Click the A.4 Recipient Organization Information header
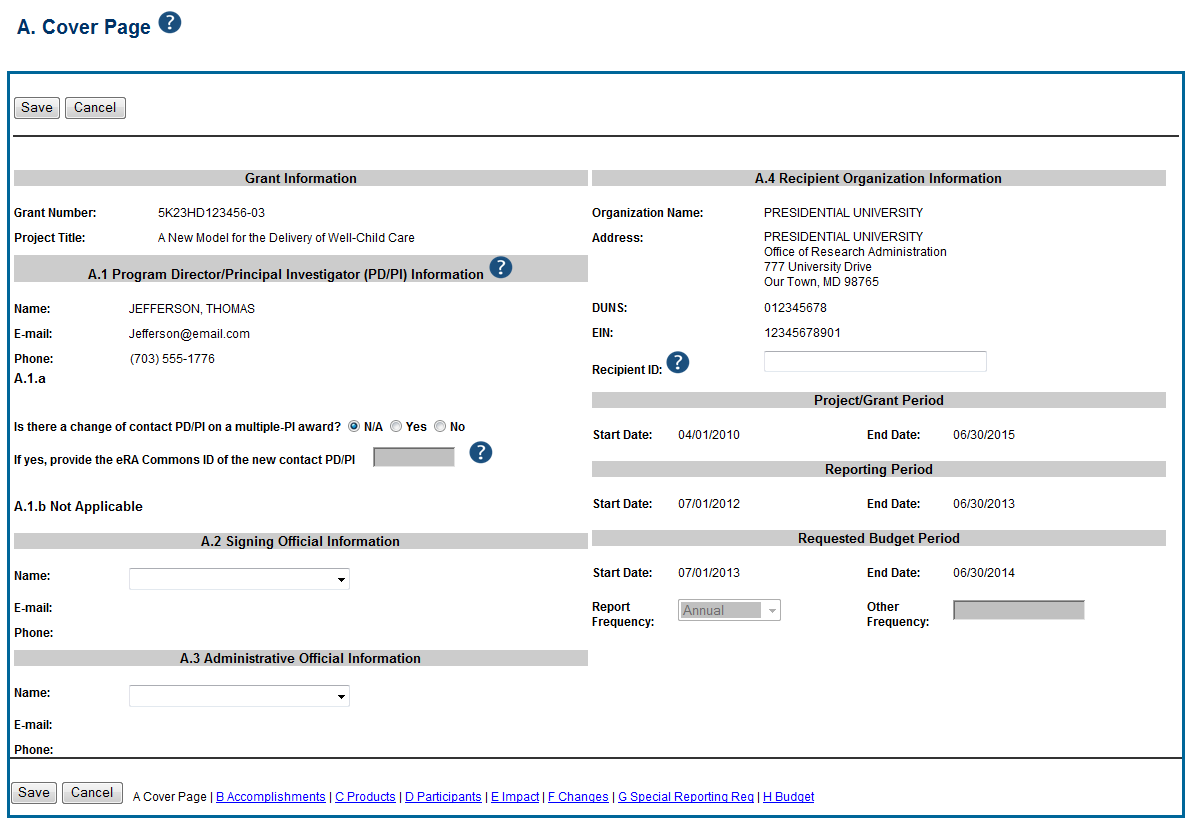Image resolution: width=1189 pixels, height=821 pixels. point(878,178)
